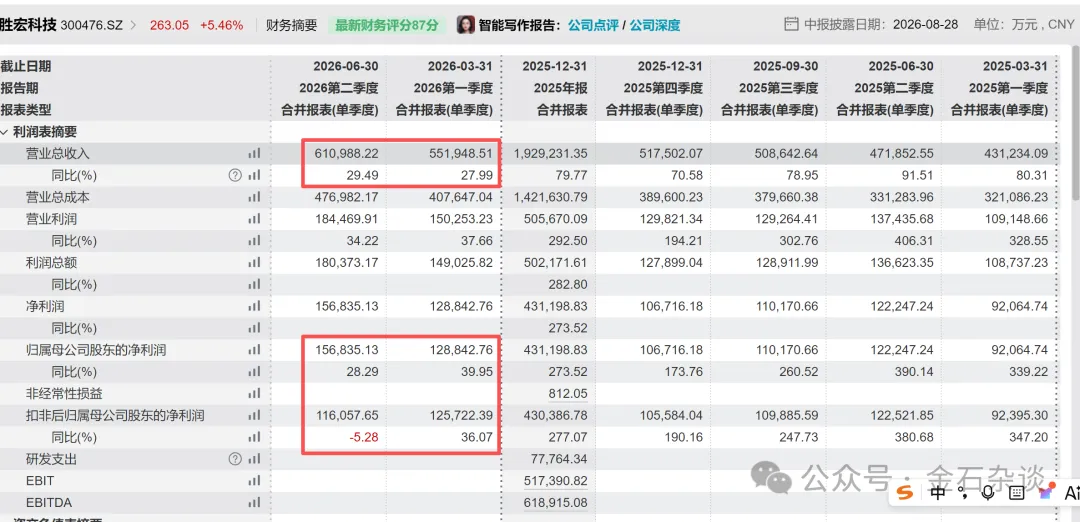Select operating cost value 476,982.17
1080x522 pixels.
[344, 197]
